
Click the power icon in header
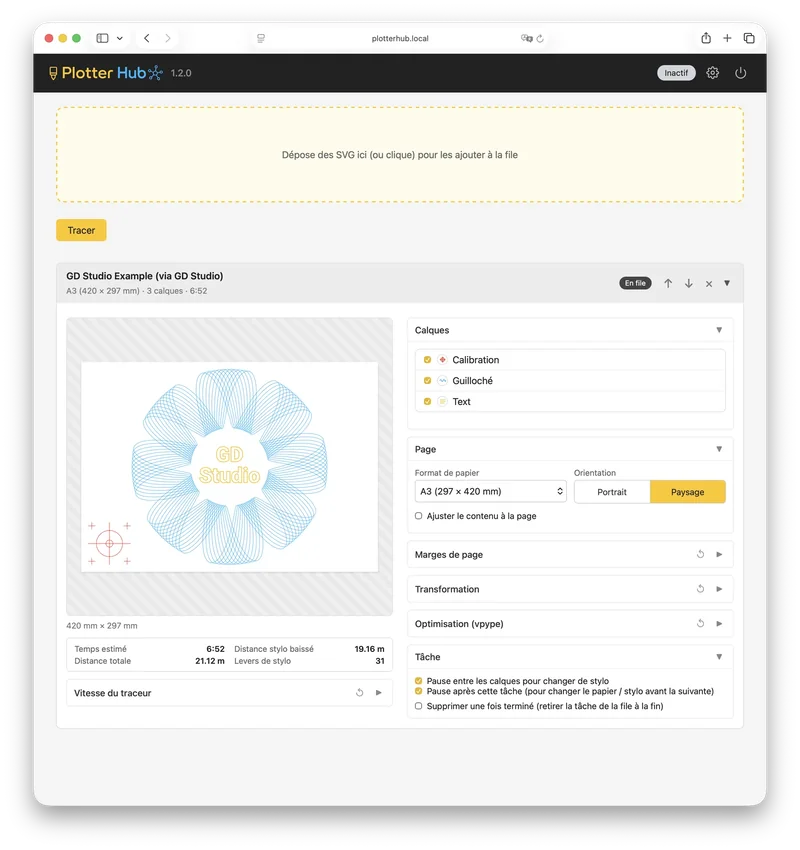740,73
